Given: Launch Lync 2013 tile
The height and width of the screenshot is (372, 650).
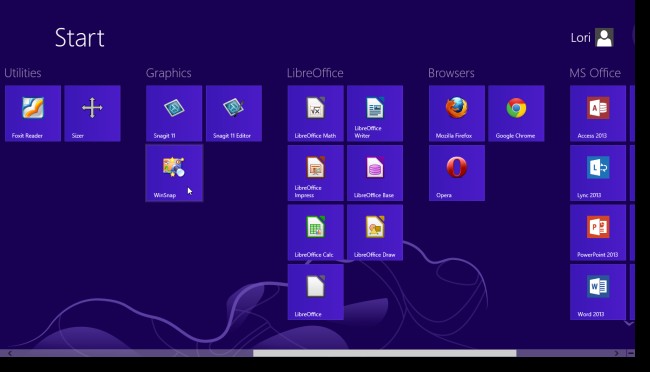Looking at the screenshot, I should coord(598,173).
